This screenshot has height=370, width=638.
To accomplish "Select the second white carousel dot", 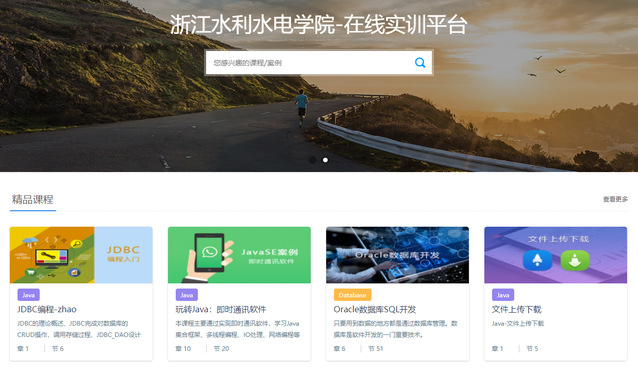I will [326, 160].
